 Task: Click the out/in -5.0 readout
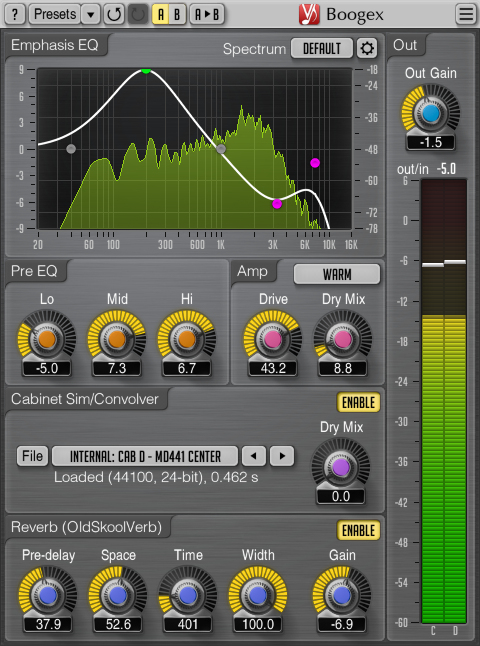447,169
